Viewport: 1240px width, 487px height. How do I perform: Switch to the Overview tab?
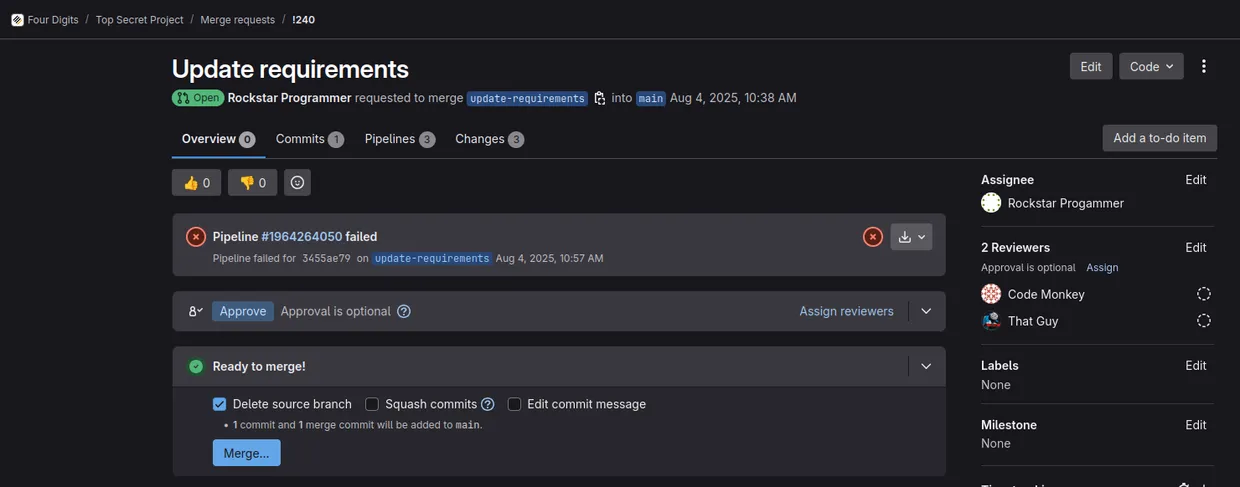(218, 139)
